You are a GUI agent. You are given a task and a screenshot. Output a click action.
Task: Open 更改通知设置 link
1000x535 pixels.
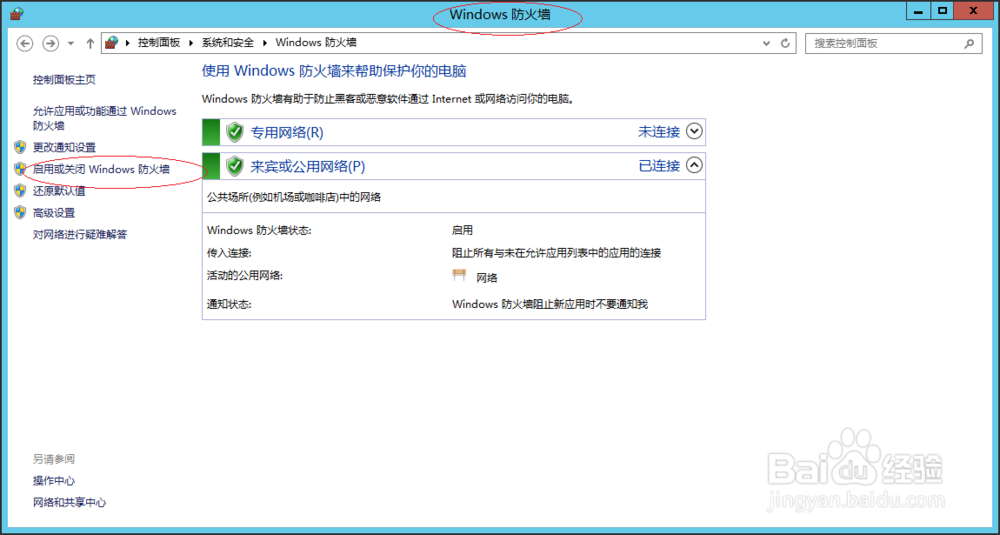pos(64,147)
